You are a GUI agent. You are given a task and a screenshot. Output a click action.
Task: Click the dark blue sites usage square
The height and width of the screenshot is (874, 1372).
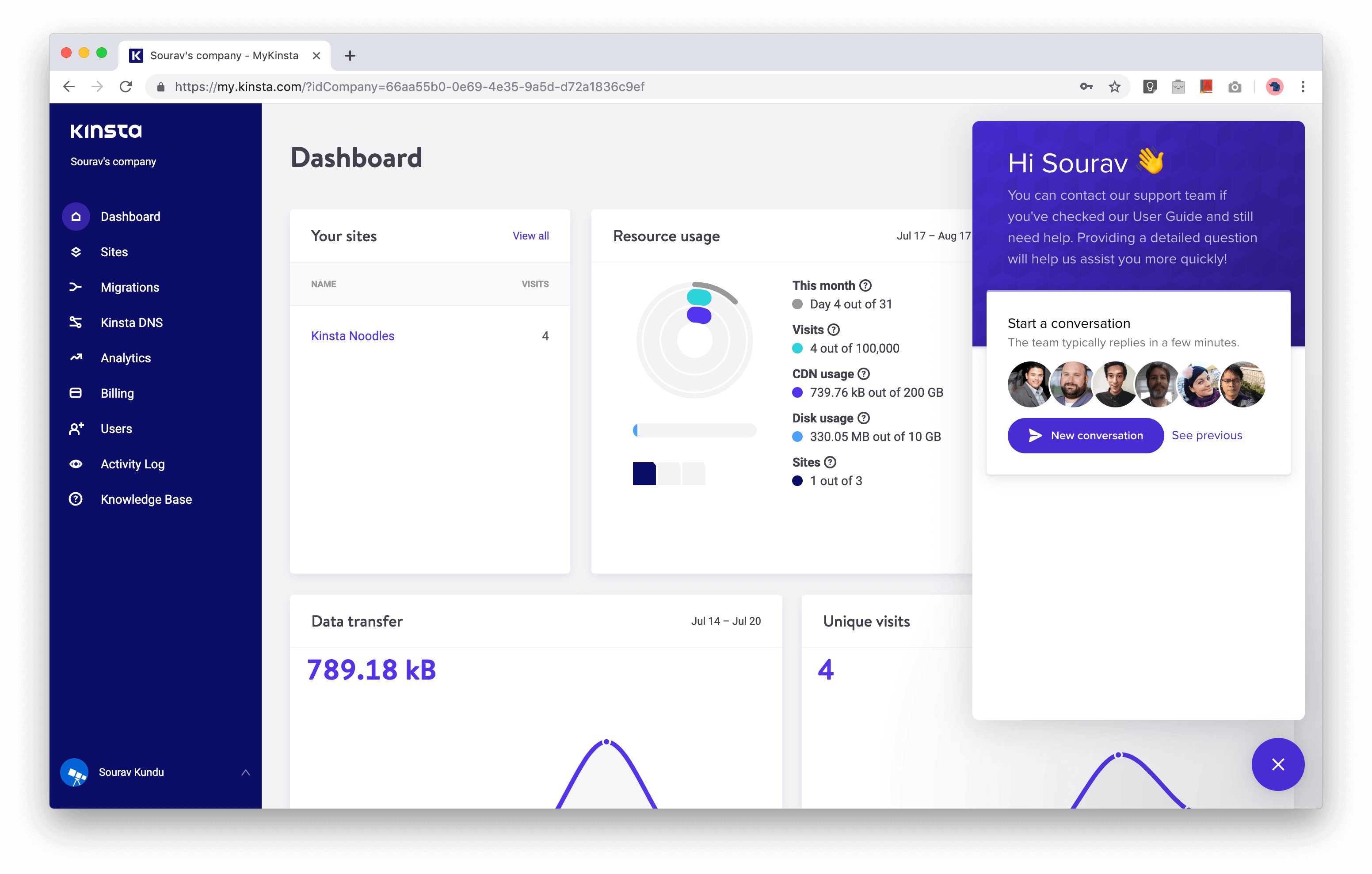[x=644, y=474]
